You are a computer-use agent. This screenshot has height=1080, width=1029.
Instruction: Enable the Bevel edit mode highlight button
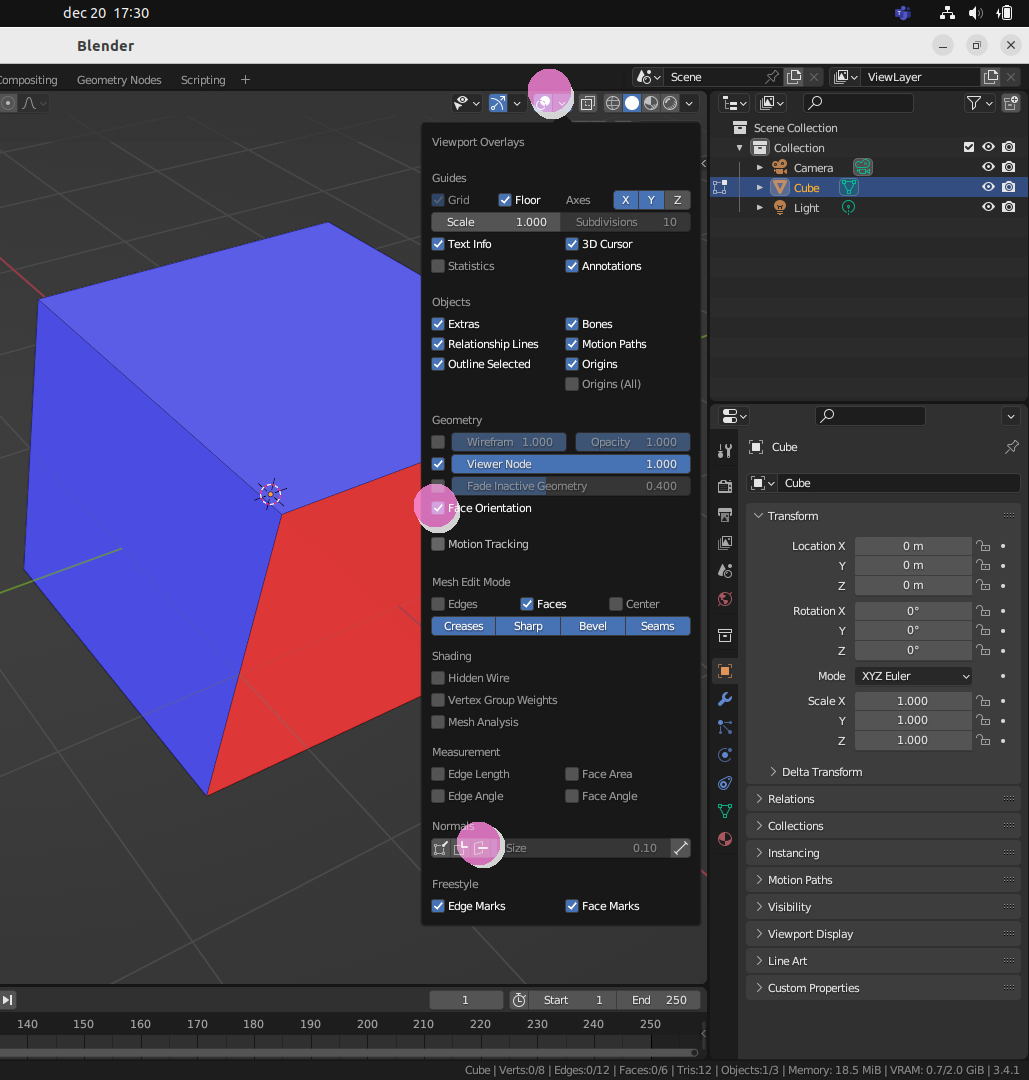tap(592, 626)
